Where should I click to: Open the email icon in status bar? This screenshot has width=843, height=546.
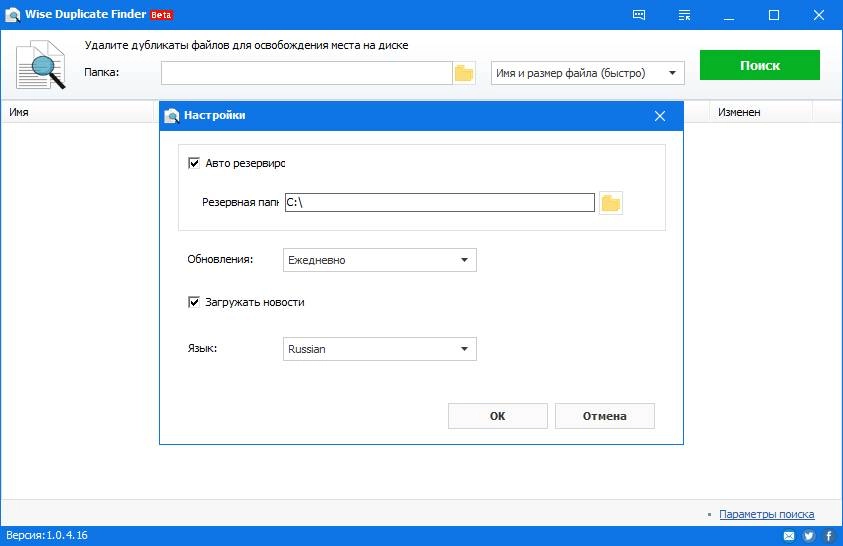[x=789, y=536]
